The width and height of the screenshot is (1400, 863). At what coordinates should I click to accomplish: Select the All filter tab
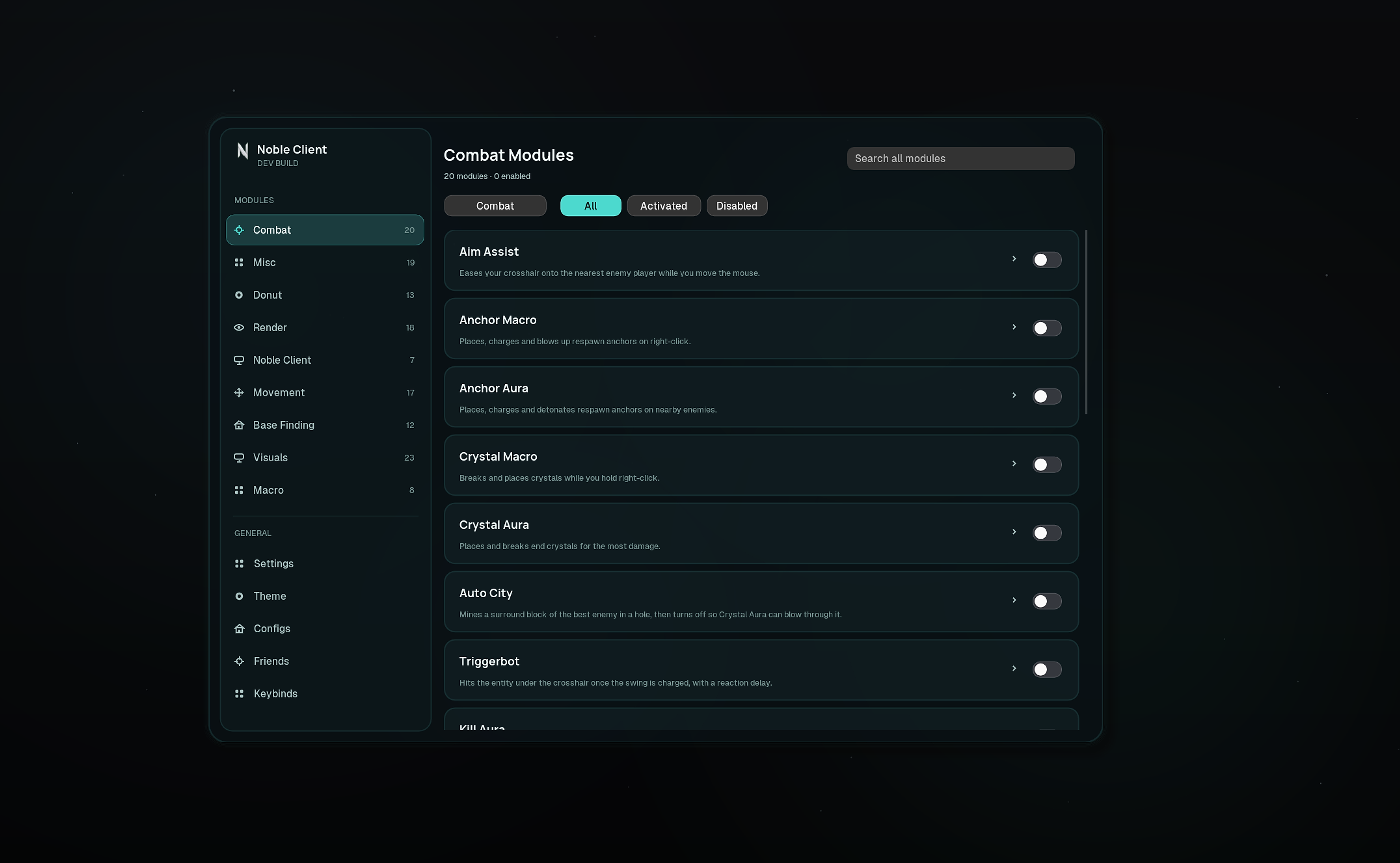tap(590, 206)
